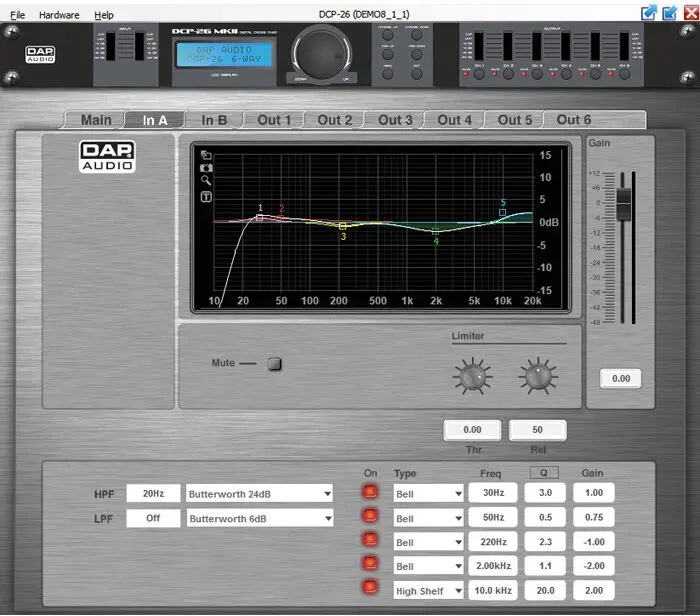This screenshot has height=616, width=700.
Task: Select EQ band 2 handle on the graph
Action: point(280,218)
